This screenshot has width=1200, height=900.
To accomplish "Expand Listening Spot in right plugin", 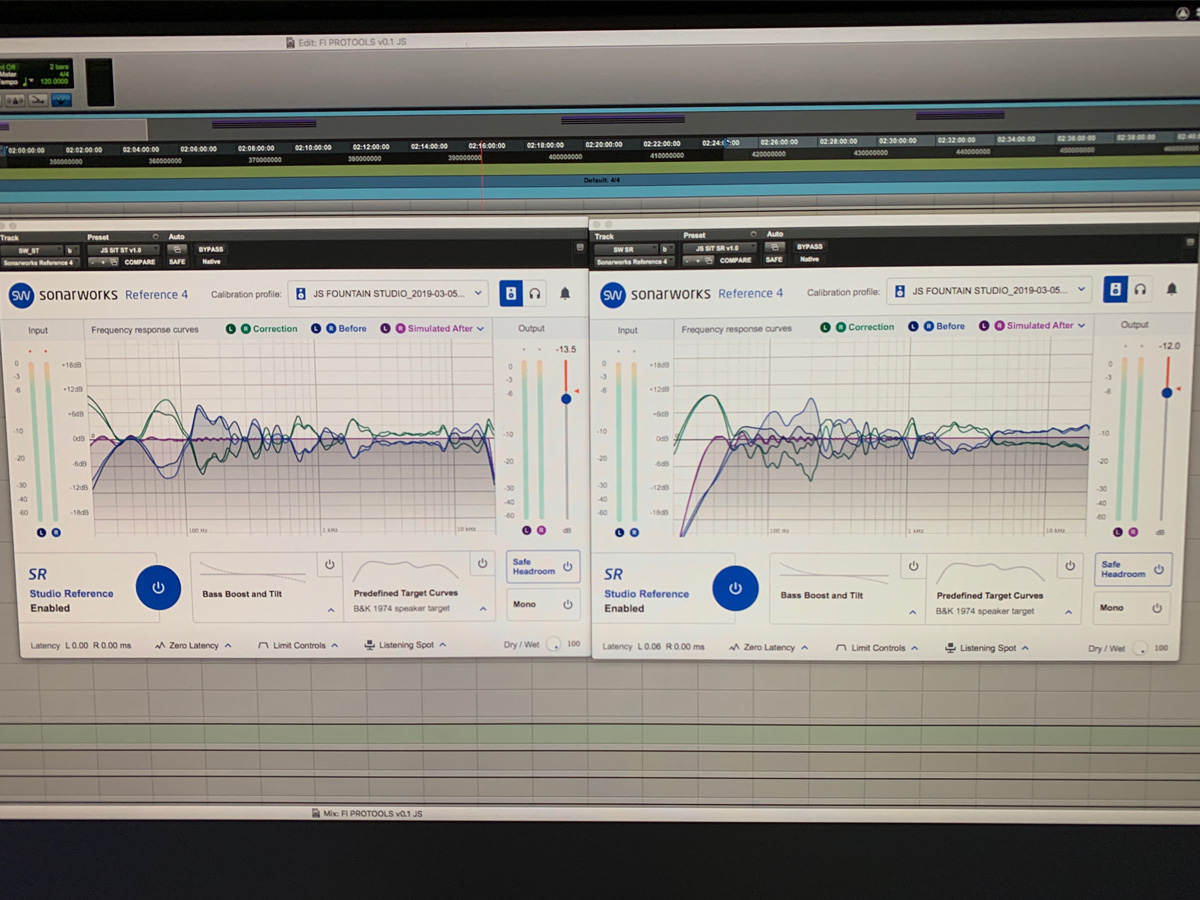I will (x=987, y=648).
